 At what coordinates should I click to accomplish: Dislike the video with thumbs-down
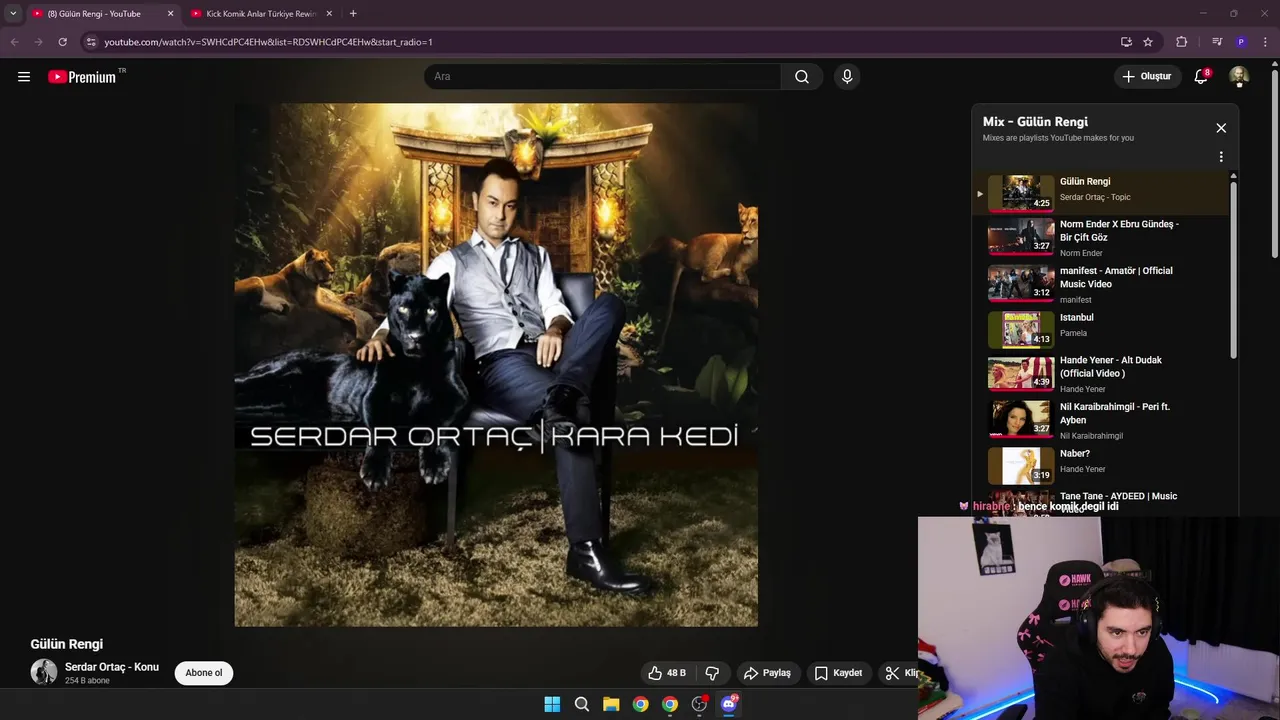712,673
